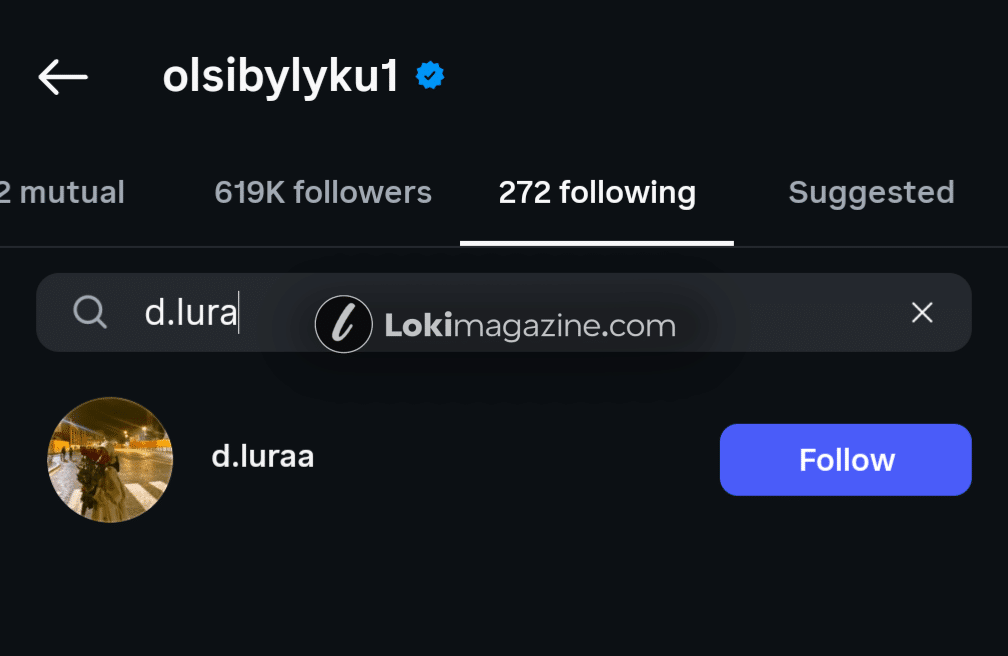Image resolution: width=1008 pixels, height=656 pixels.
Task: Open the d.luraa profile picture
Action: pos(110,460)
